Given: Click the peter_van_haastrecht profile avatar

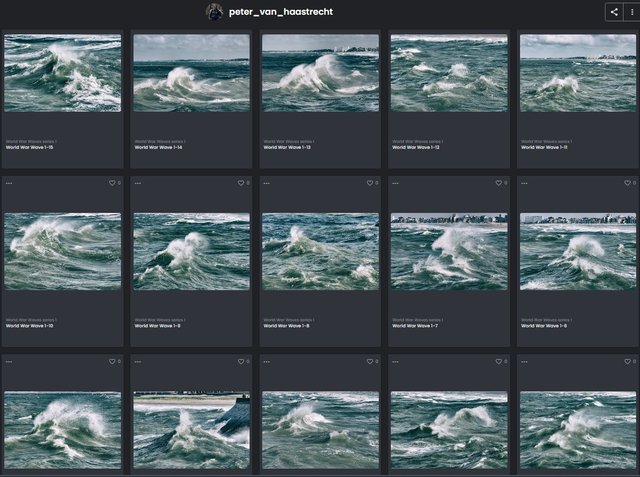Looking at the screenshot, I should [214, 12].
